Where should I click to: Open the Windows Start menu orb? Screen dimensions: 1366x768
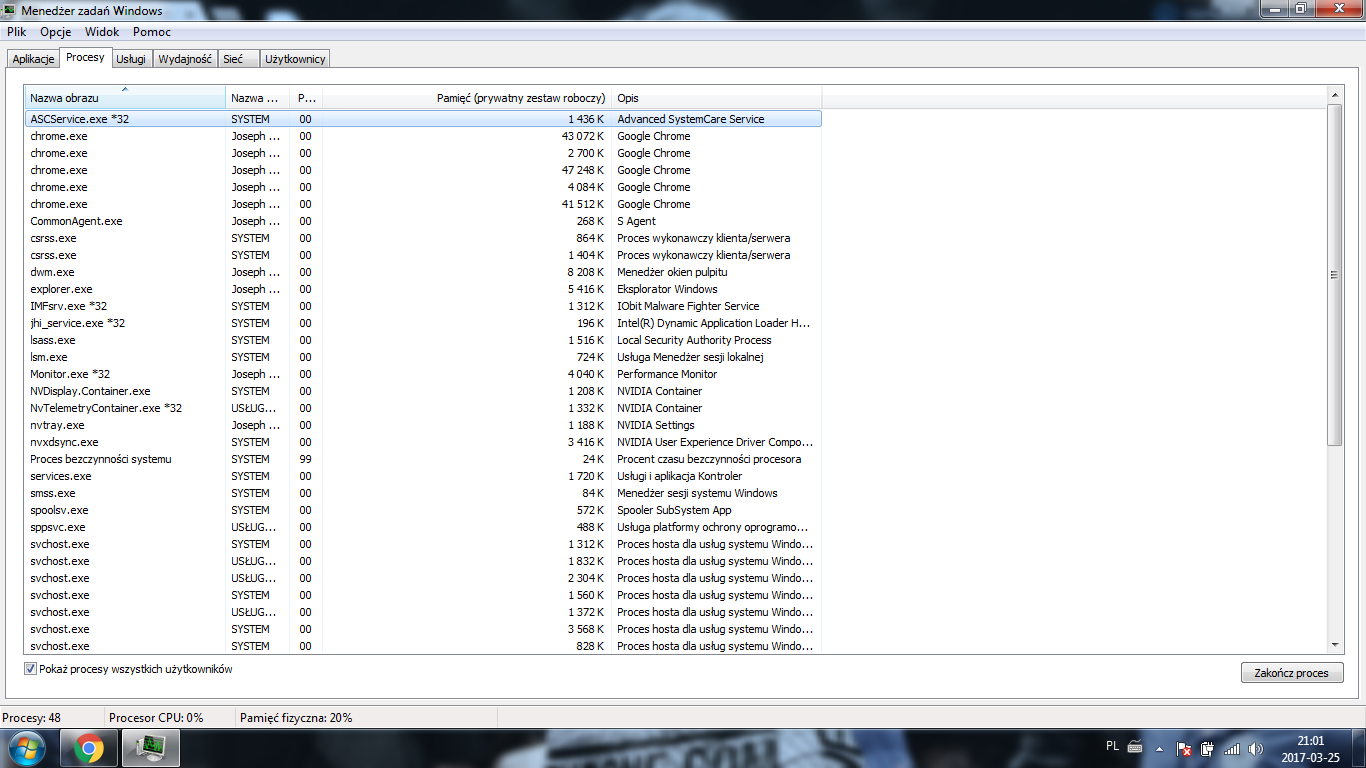(x=27, y=747)
